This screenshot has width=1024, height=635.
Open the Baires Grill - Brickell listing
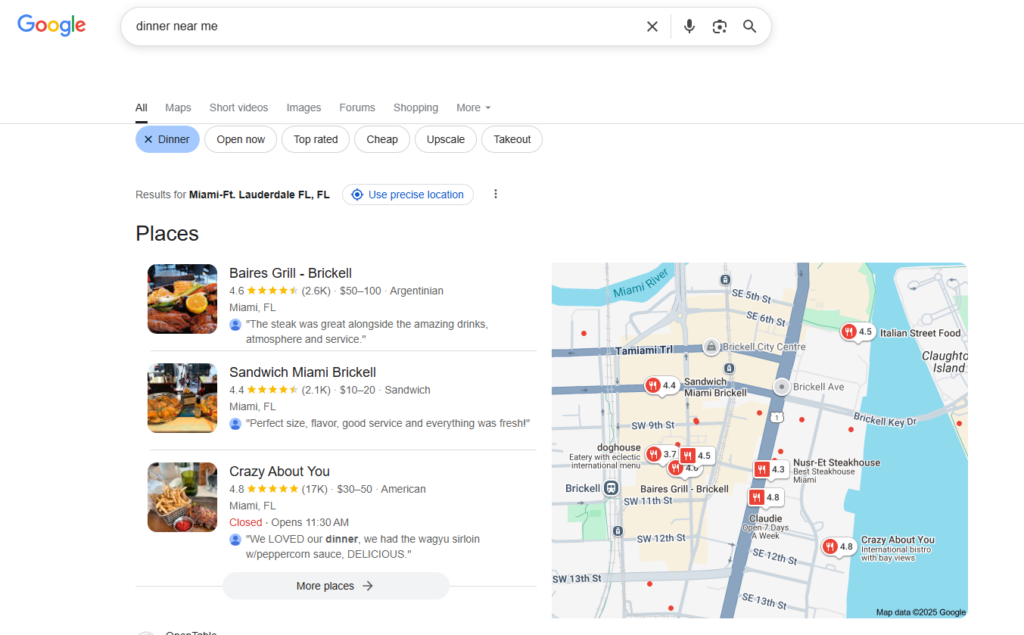click(290, 273)
